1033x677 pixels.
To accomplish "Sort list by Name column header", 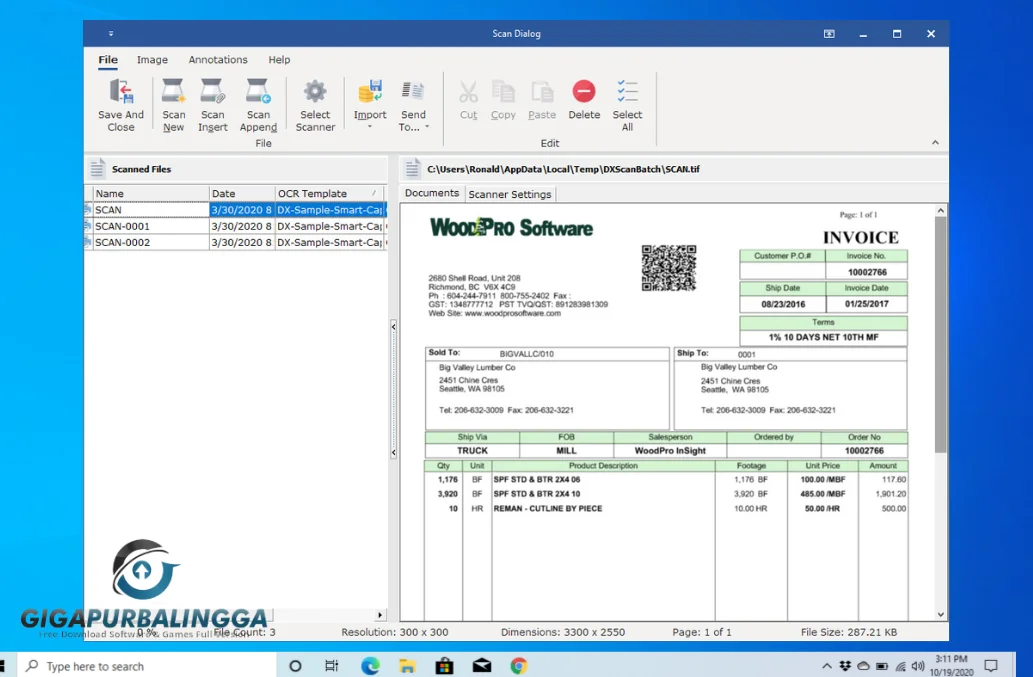I will coord(150,194).
